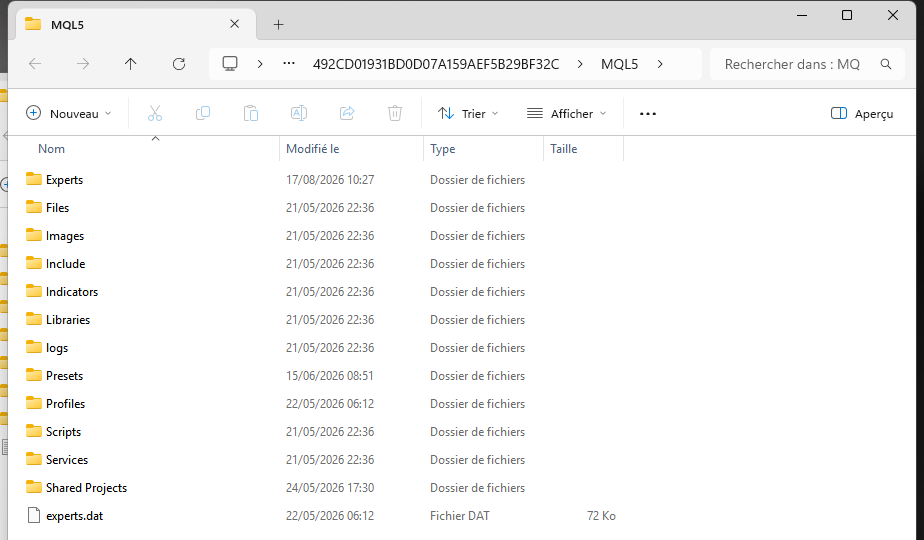Click the Forward navigation arrow
The width and height of the screenshot is (924, 540).
pyautogui.click(x=83, y=64)
